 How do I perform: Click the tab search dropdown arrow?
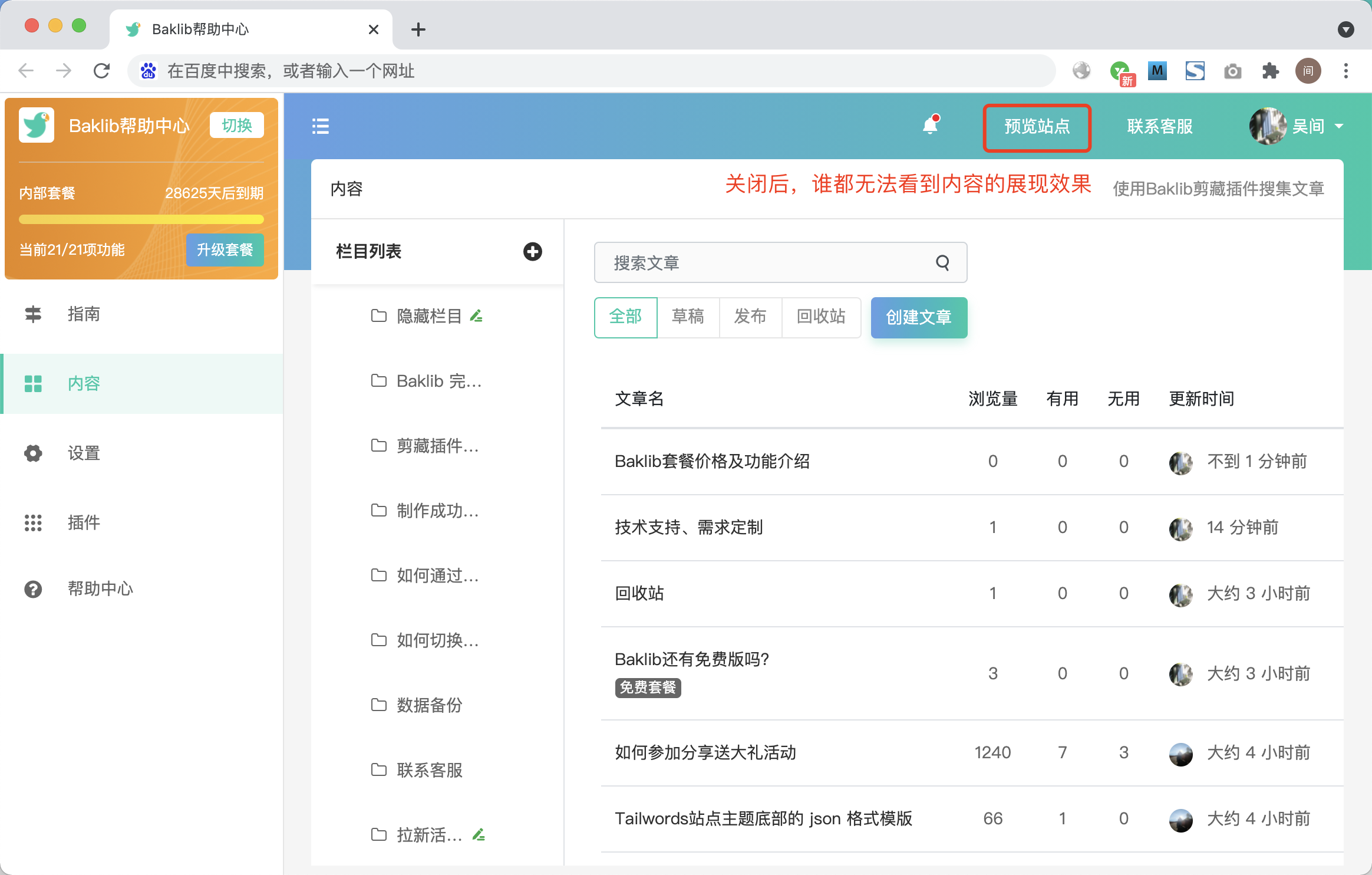pyautogui.click(x=1346, y=29)
